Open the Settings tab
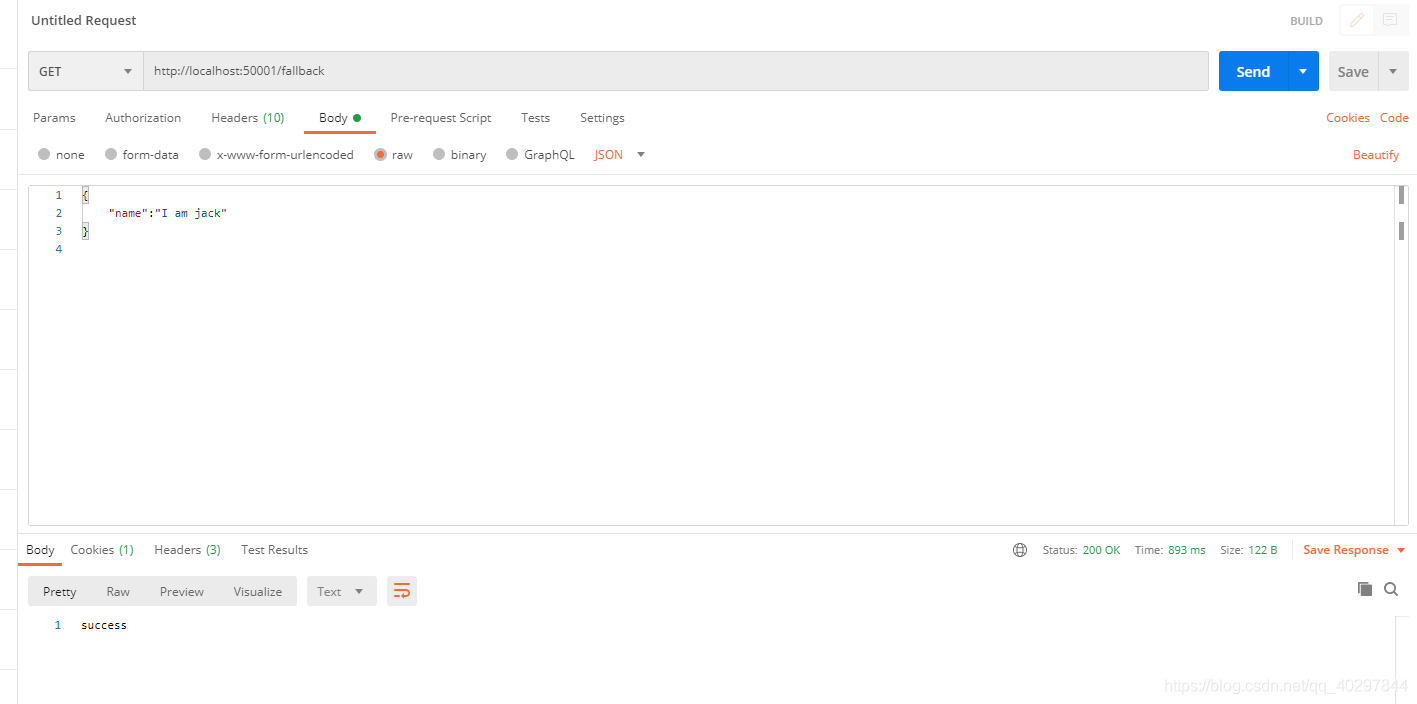The width and height of the screenshot is (1417, 704). 602,117
